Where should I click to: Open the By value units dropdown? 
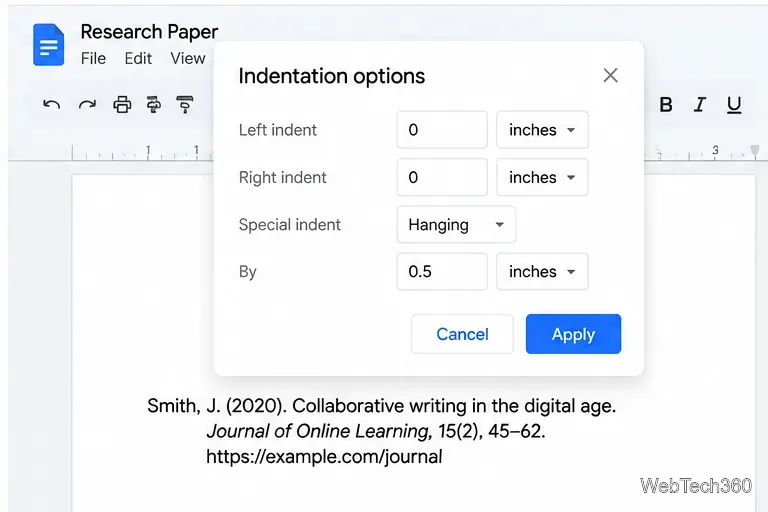[542, 271]
